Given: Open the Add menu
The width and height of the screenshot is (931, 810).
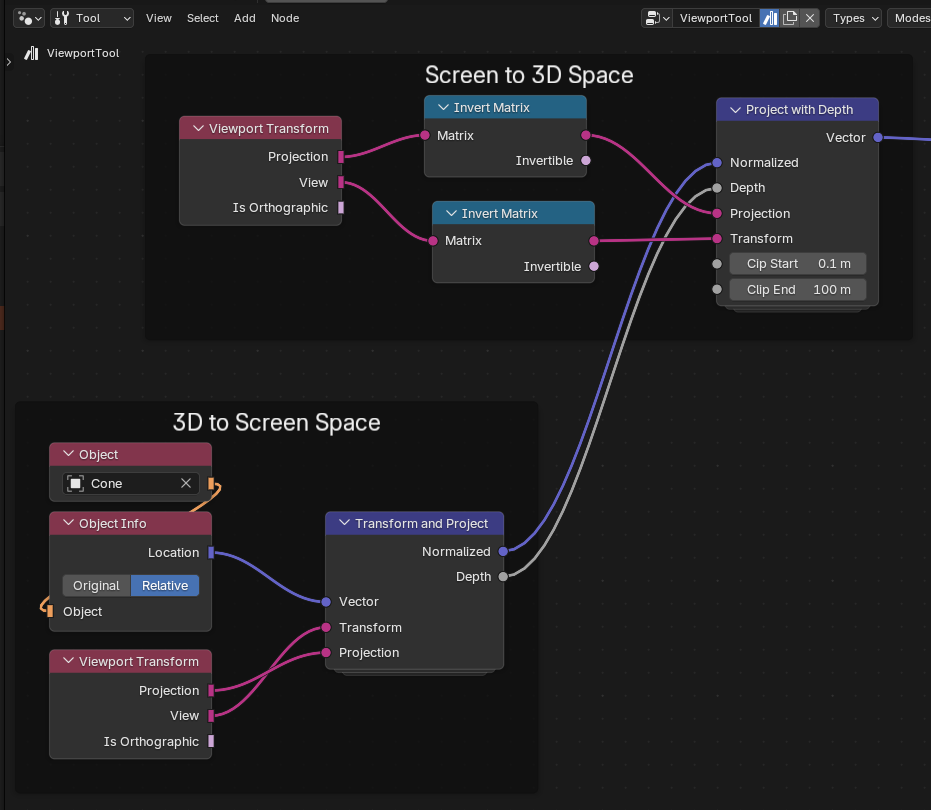Looking at the screenshot, I should click(x=245, y=18).
